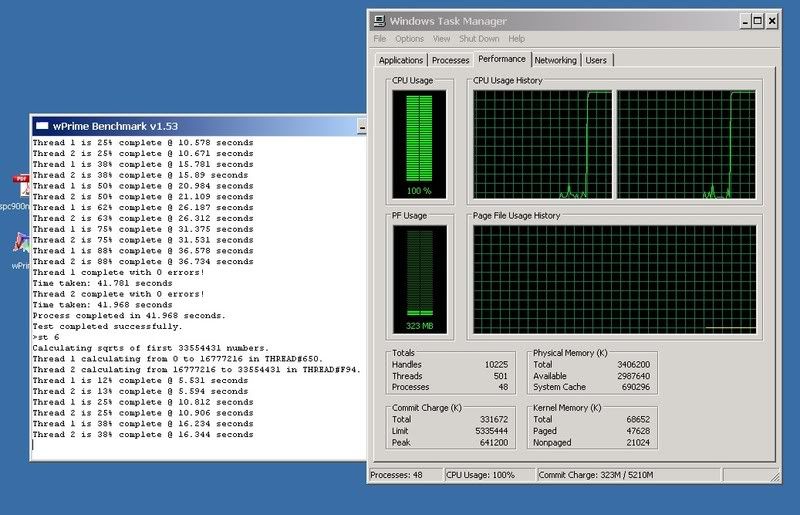800x515 pixels.
Task: Click the Processes value 48 in Totals
Action: 503,387
